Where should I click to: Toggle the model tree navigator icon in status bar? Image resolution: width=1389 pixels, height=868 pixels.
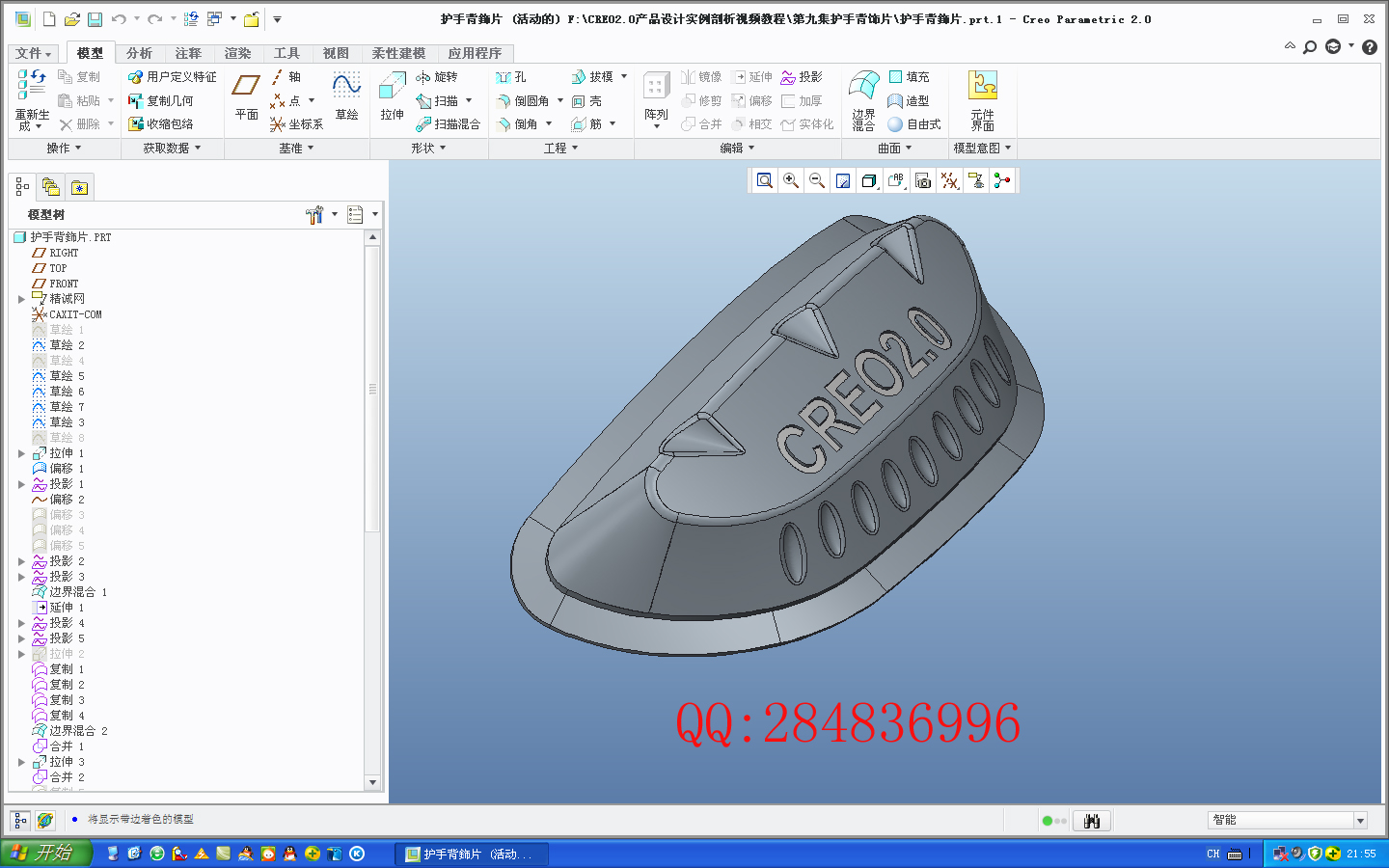[x=20, y=821]
